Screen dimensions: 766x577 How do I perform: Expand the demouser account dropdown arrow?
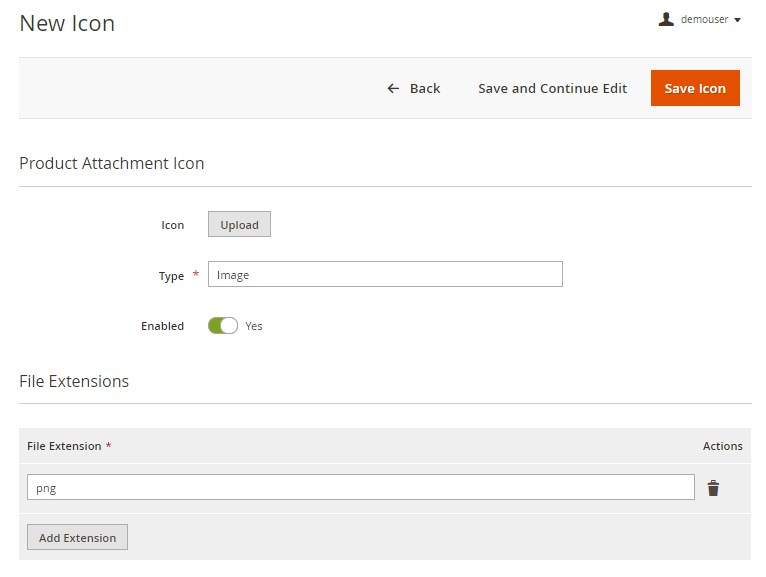(737, 20)
